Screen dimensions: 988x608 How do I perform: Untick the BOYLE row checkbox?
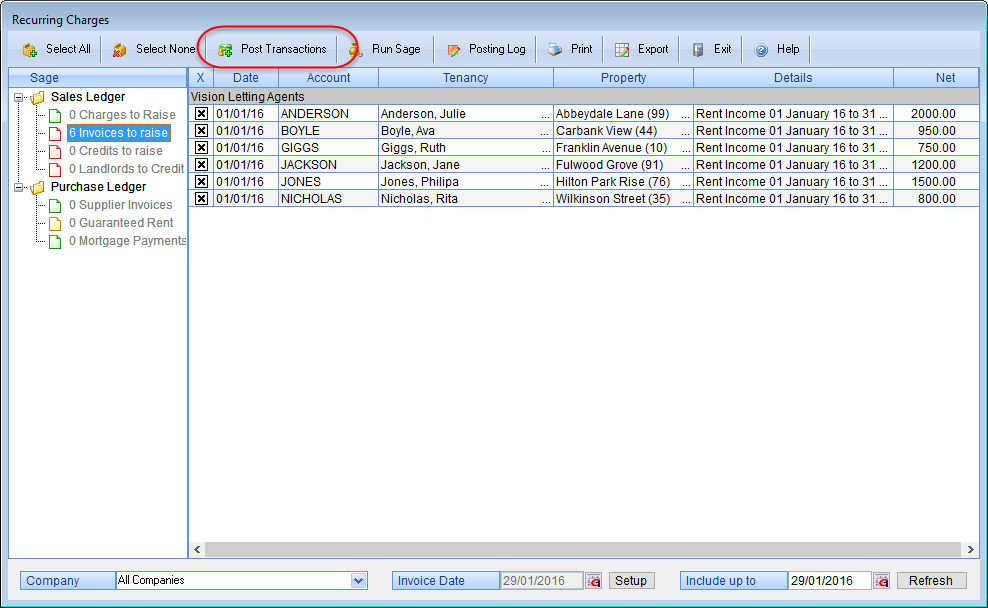coord(201,130)
